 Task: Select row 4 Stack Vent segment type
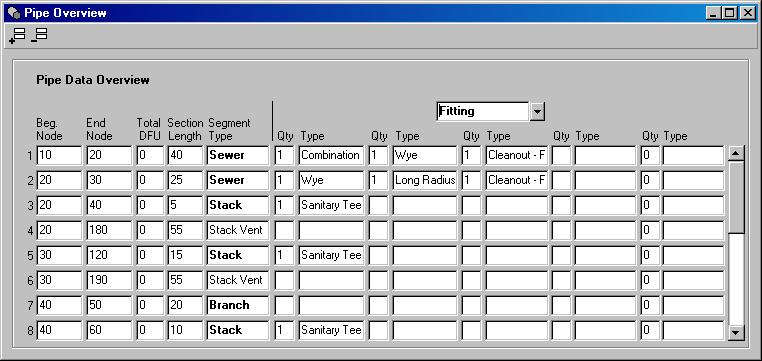point(238,230)
